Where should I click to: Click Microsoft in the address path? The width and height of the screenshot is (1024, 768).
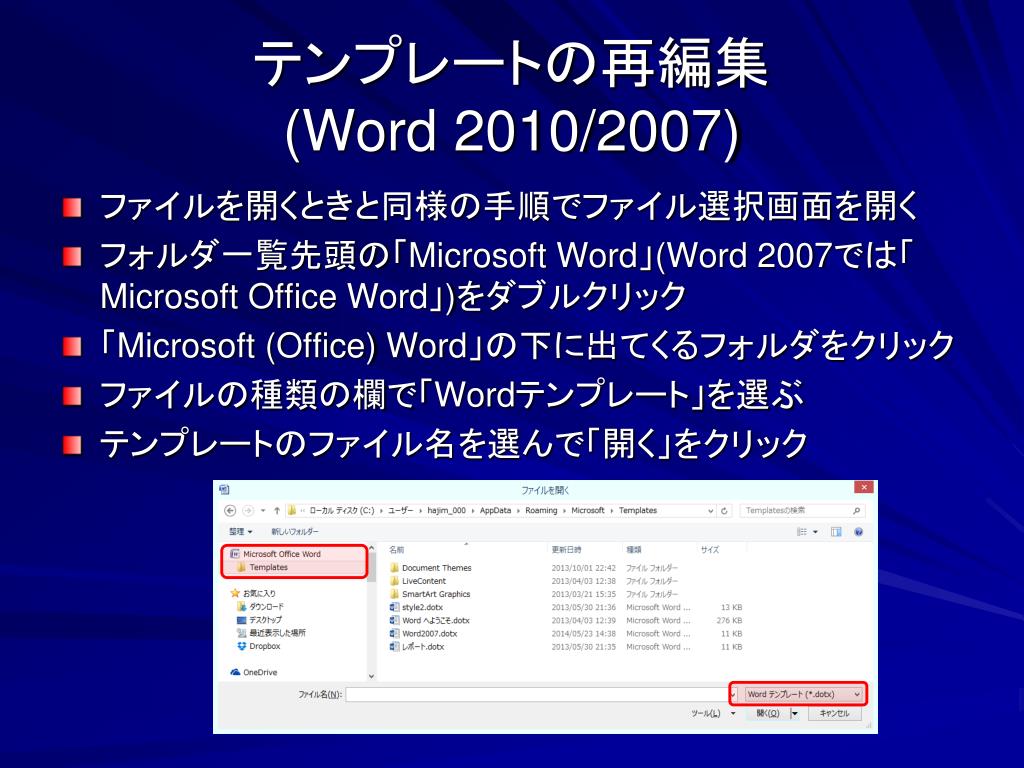[588, 511]
